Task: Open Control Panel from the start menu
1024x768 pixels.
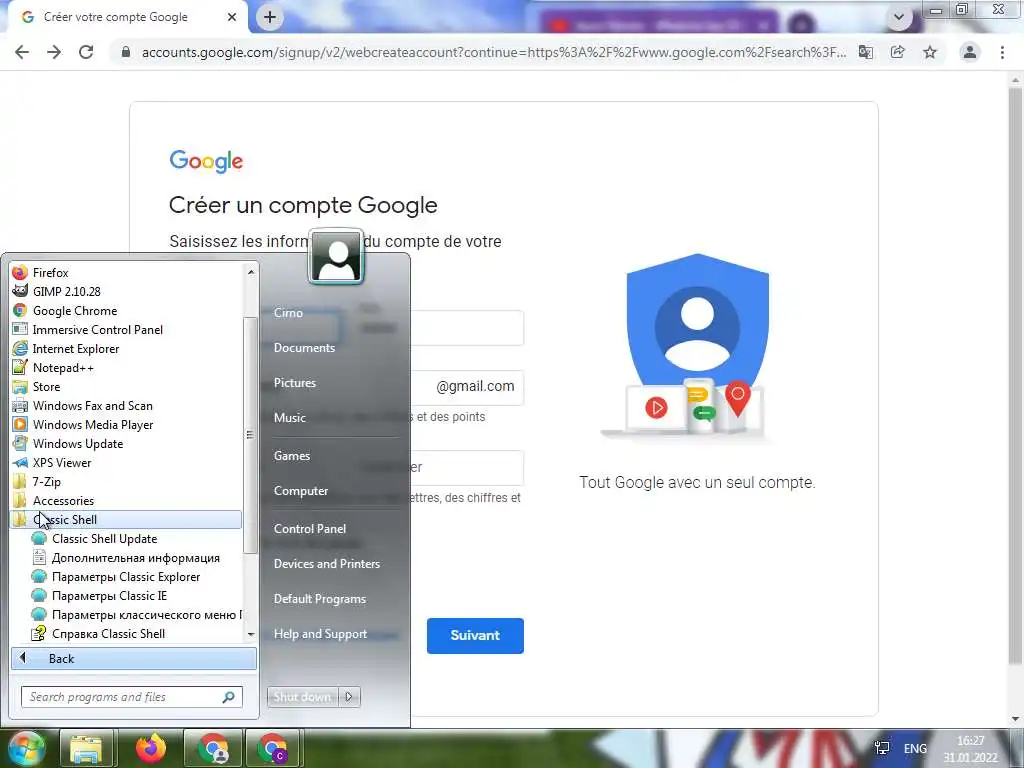Action: tap(310, 528)
